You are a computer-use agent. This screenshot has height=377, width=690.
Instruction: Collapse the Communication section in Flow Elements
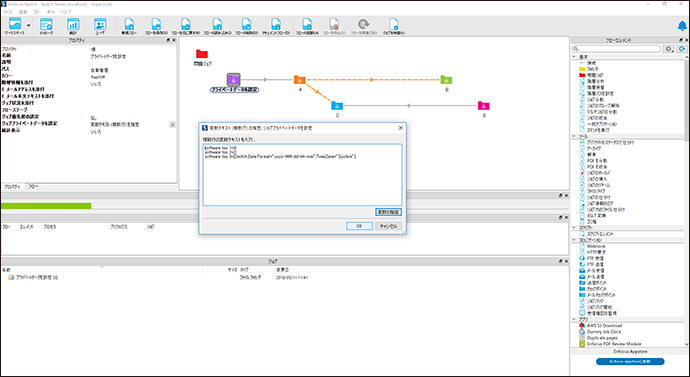(574, 240)
